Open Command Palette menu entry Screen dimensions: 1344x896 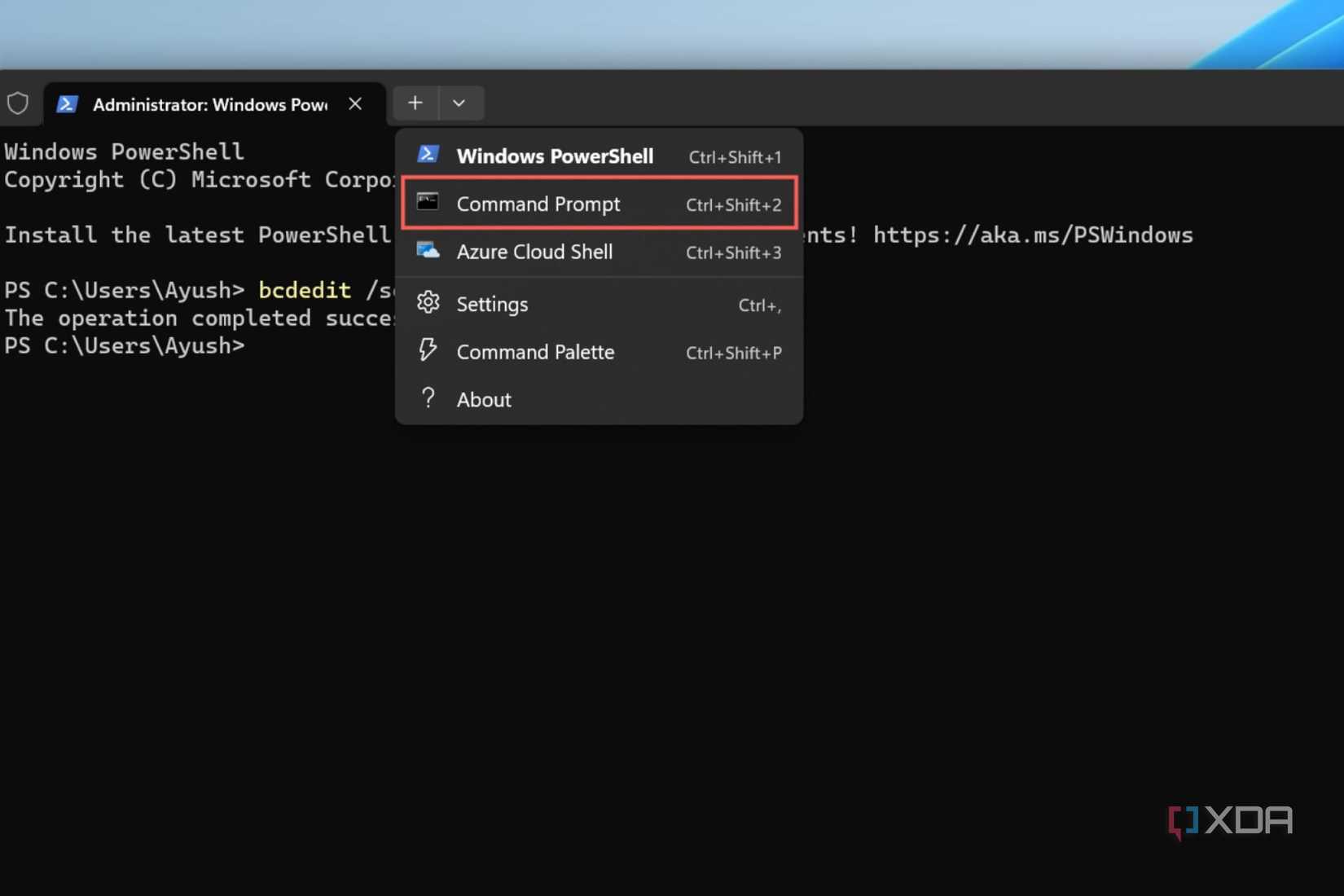coord(535,352)
